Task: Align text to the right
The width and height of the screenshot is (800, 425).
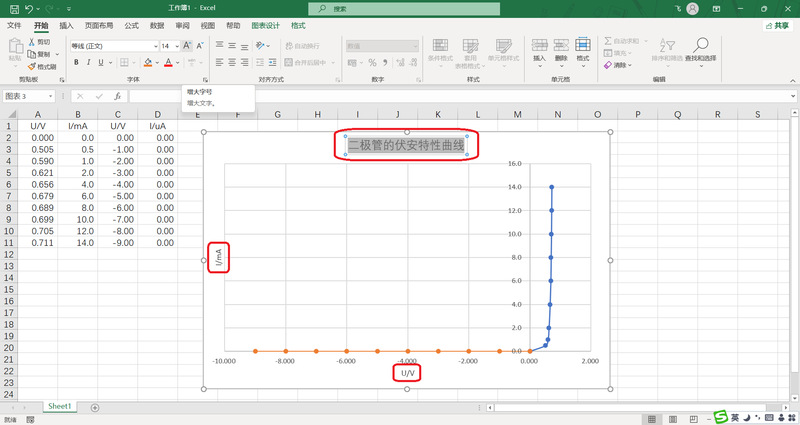Action: pos(245,62)
